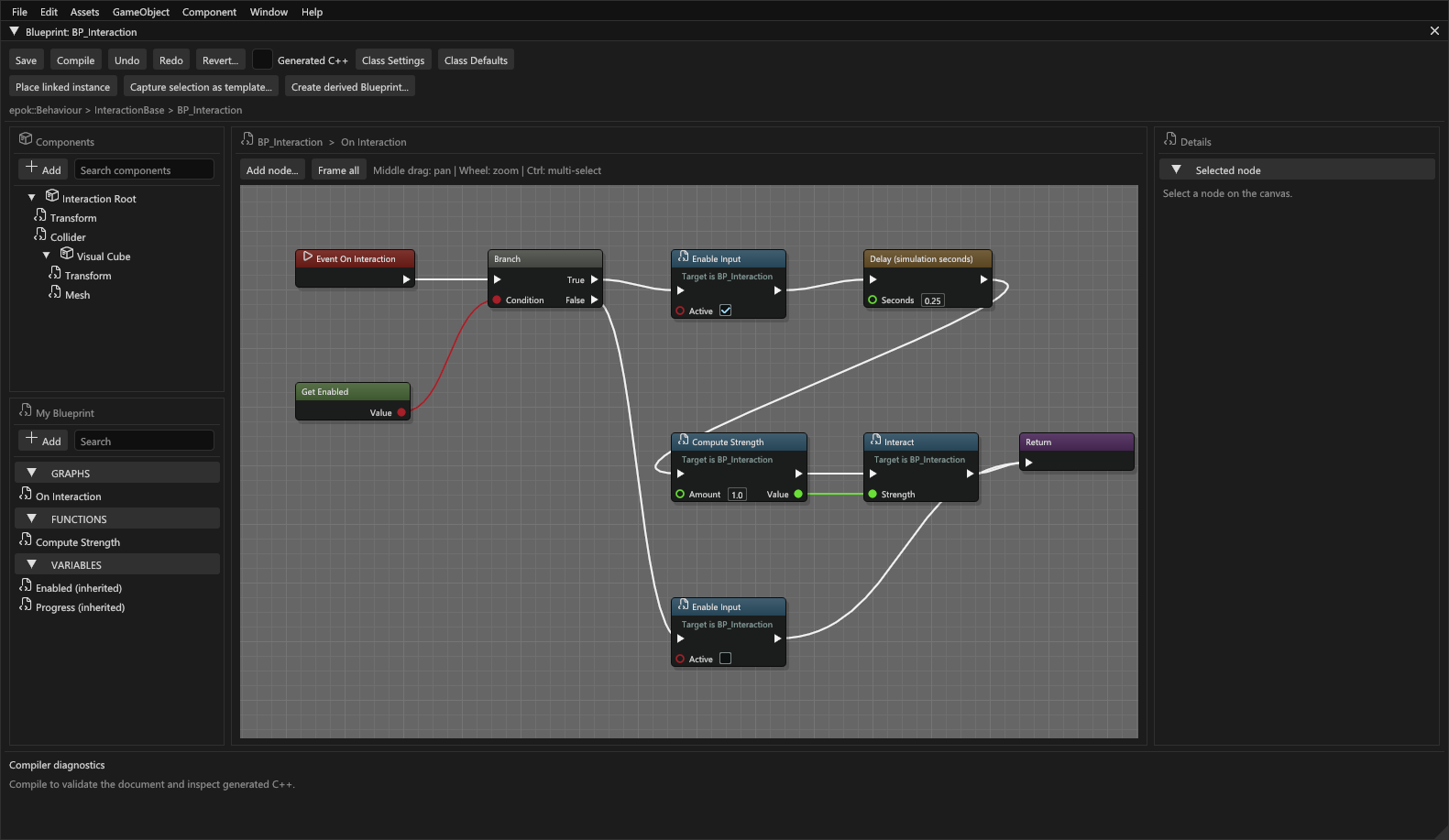Image resolution: width=1449 pixels, height=840 pixels.
Task: Click Delay node exec output pin
Action: click(x=983, y=279)
